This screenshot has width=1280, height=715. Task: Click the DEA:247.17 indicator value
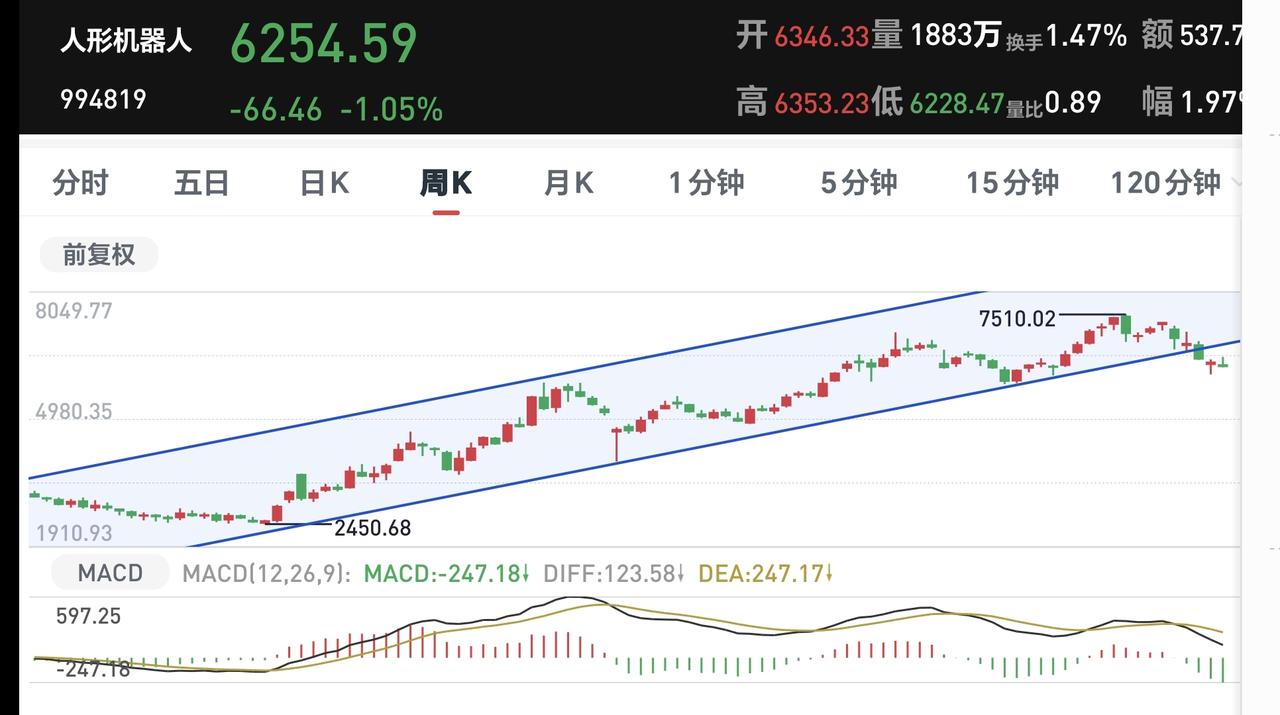[x=766, y=574]
